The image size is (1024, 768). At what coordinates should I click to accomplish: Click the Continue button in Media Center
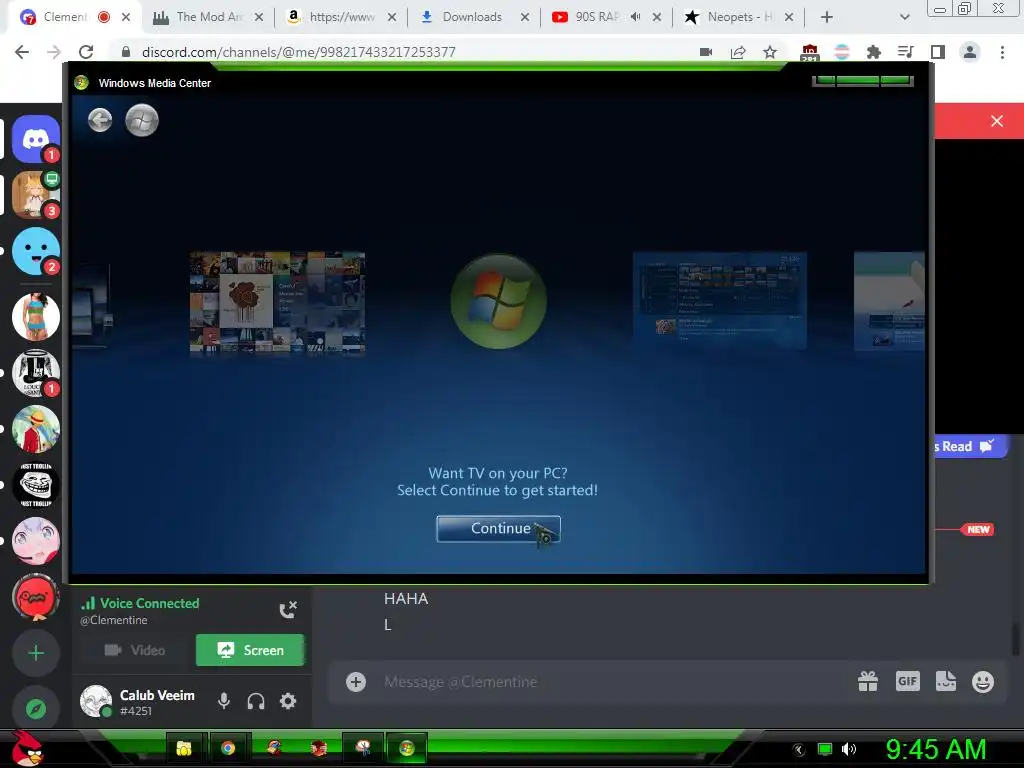(x=498, y=528)
